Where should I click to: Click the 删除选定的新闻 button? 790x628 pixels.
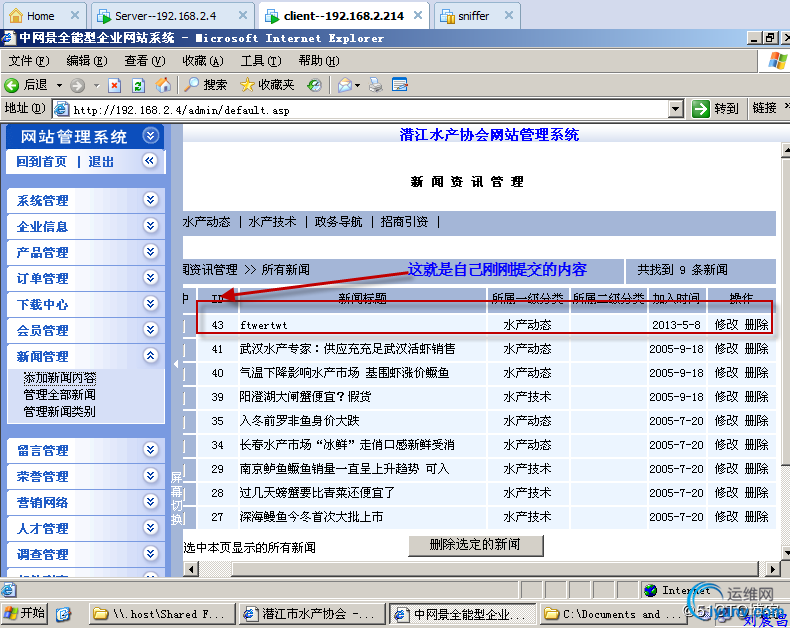(x=476, y=545)
